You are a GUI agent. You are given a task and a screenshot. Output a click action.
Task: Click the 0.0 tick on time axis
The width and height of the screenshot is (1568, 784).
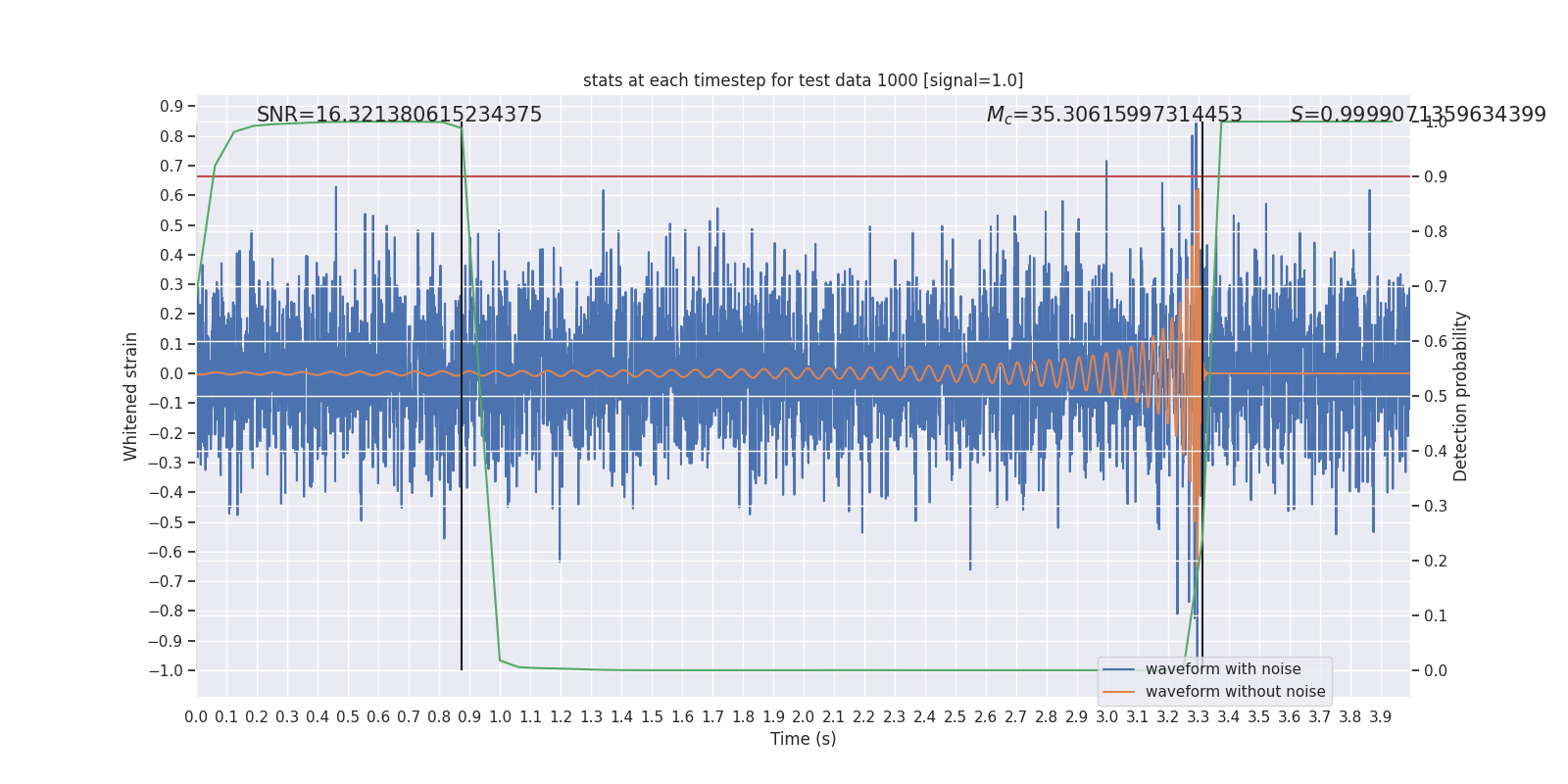[x=196, y=717]
